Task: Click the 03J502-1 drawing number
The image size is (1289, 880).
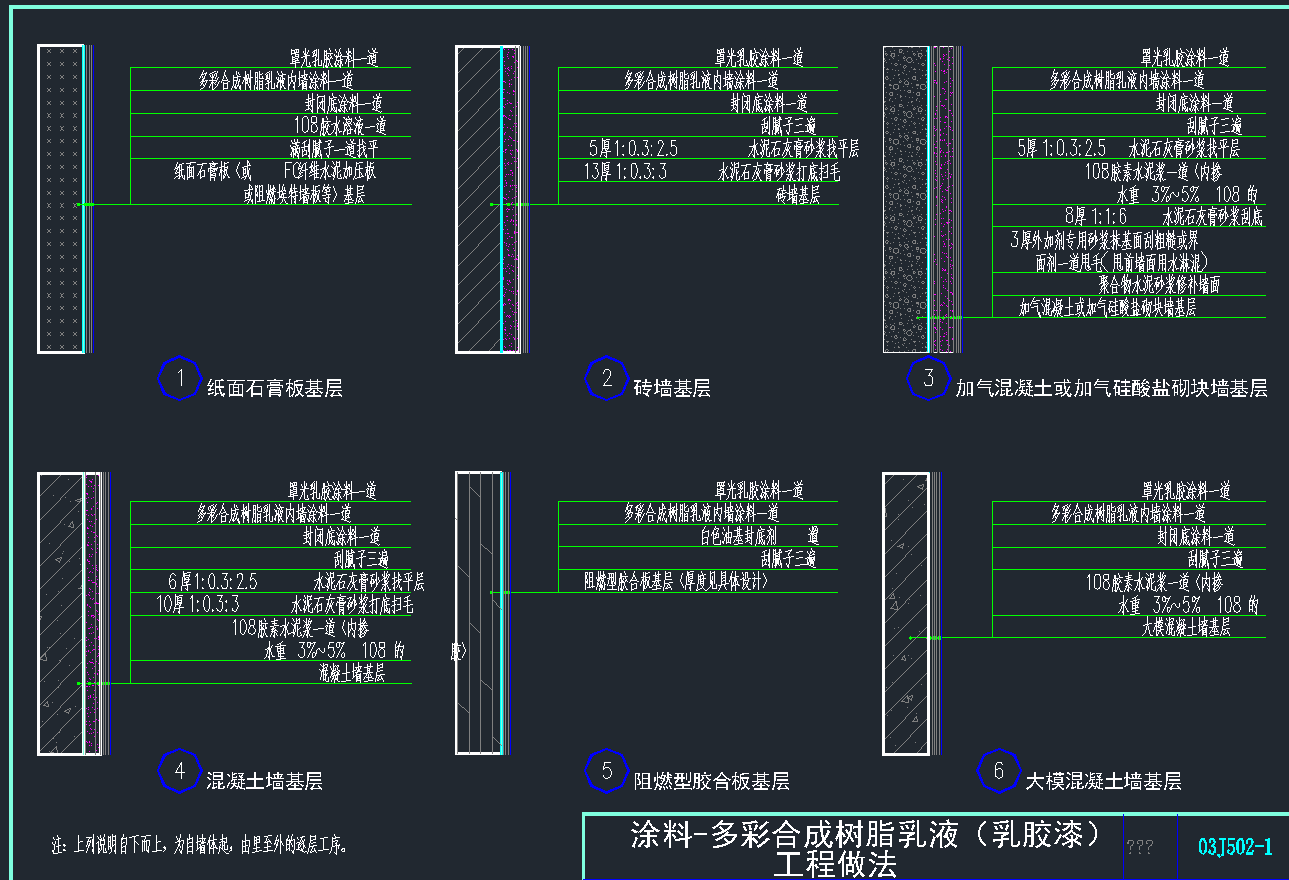Action: [1234, 847]
